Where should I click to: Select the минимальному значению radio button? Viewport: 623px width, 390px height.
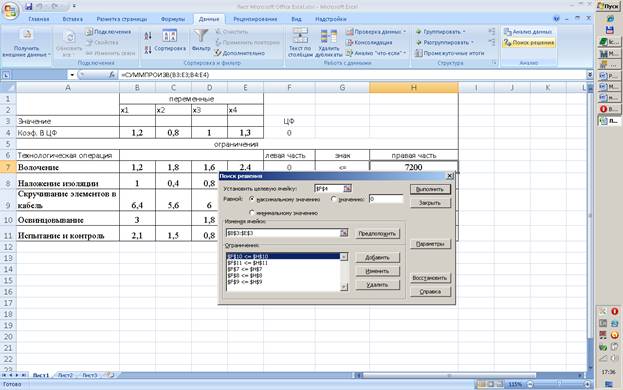pos(252,213)
